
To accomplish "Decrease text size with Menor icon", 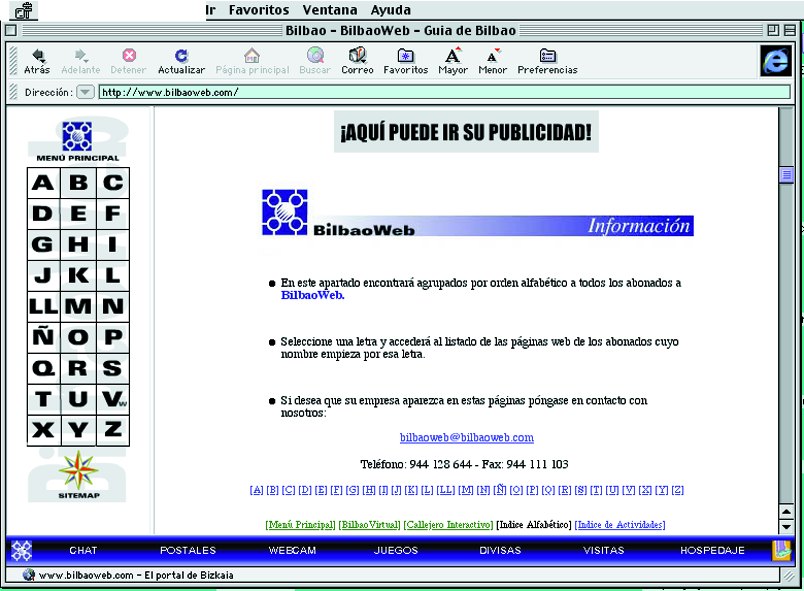I will (493, 55).
